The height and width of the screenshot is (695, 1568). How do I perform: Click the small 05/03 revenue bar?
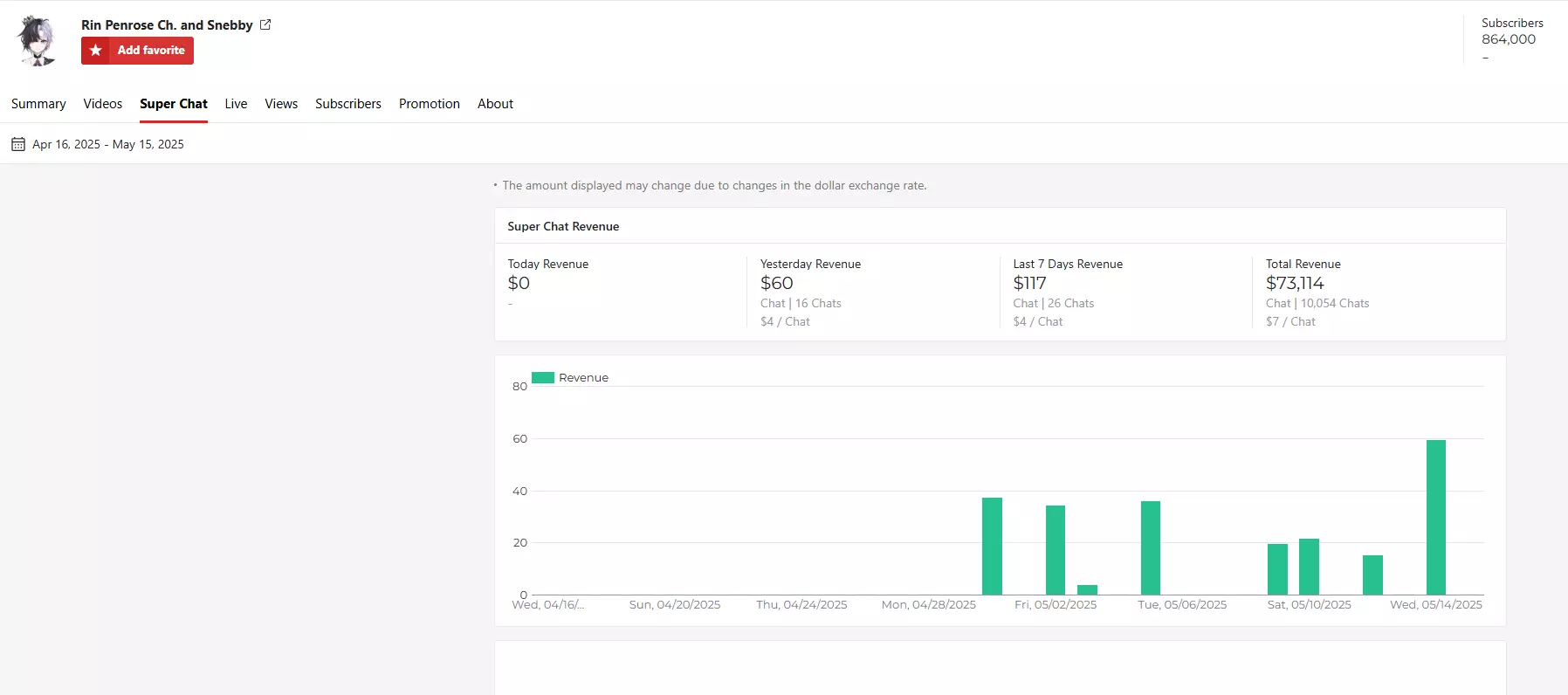1087,589
